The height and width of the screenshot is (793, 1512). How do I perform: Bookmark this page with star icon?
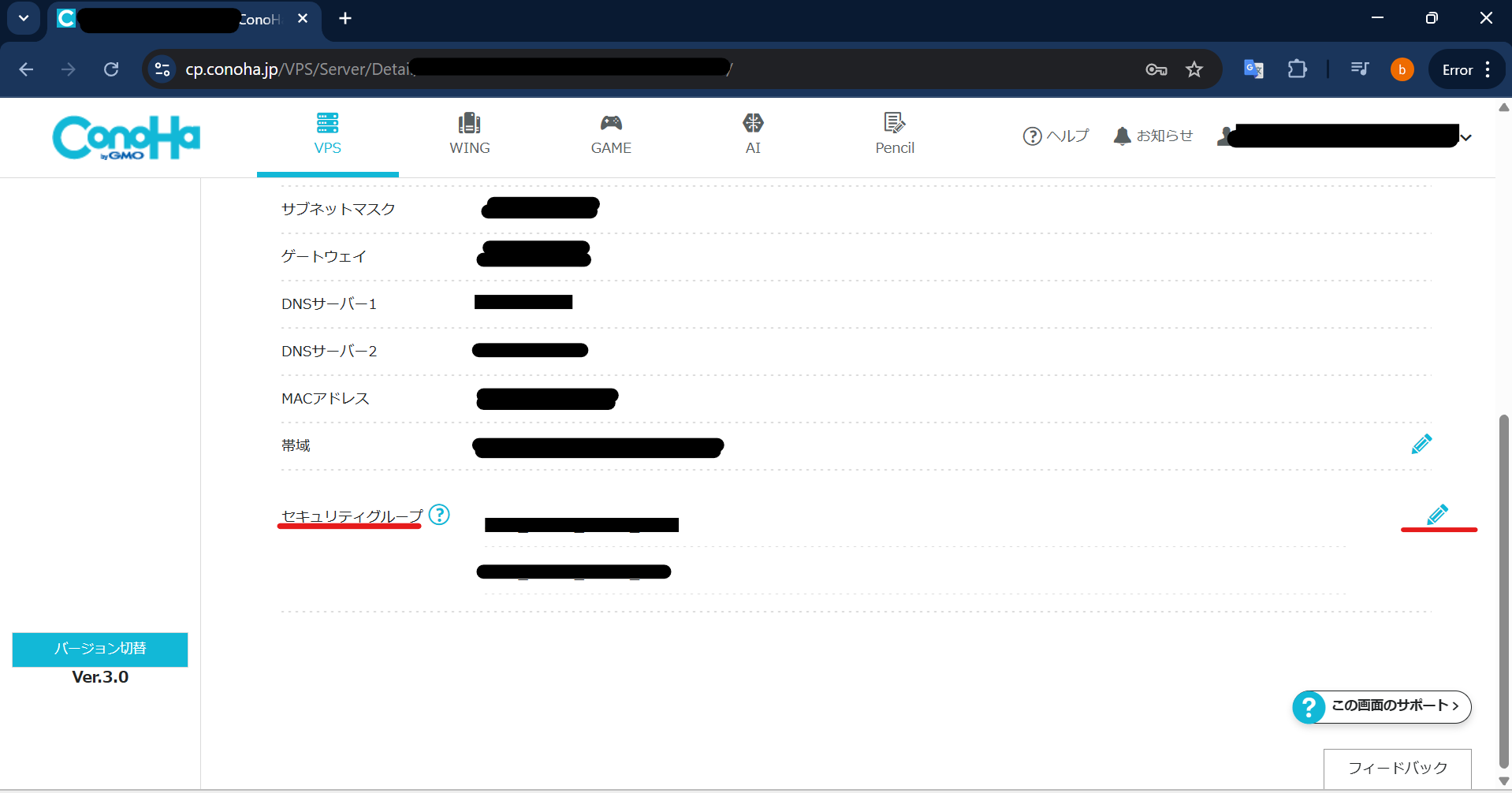coord(1194,69)
